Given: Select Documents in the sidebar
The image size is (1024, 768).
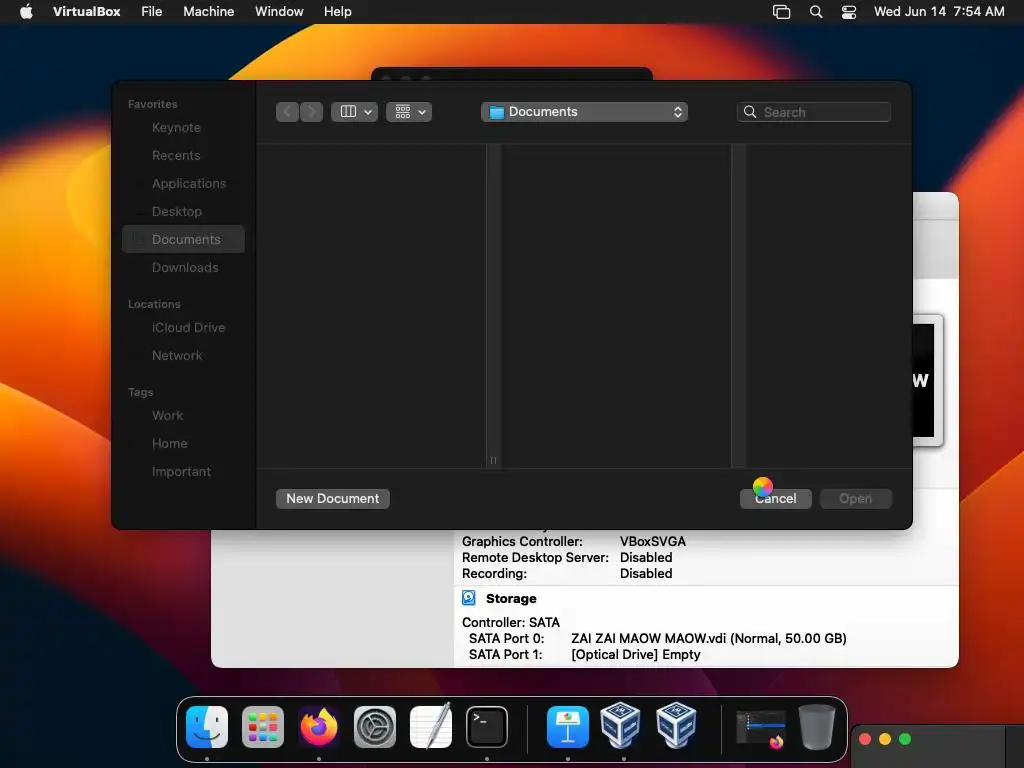Looking at the screenshot, I should (184, 239).
